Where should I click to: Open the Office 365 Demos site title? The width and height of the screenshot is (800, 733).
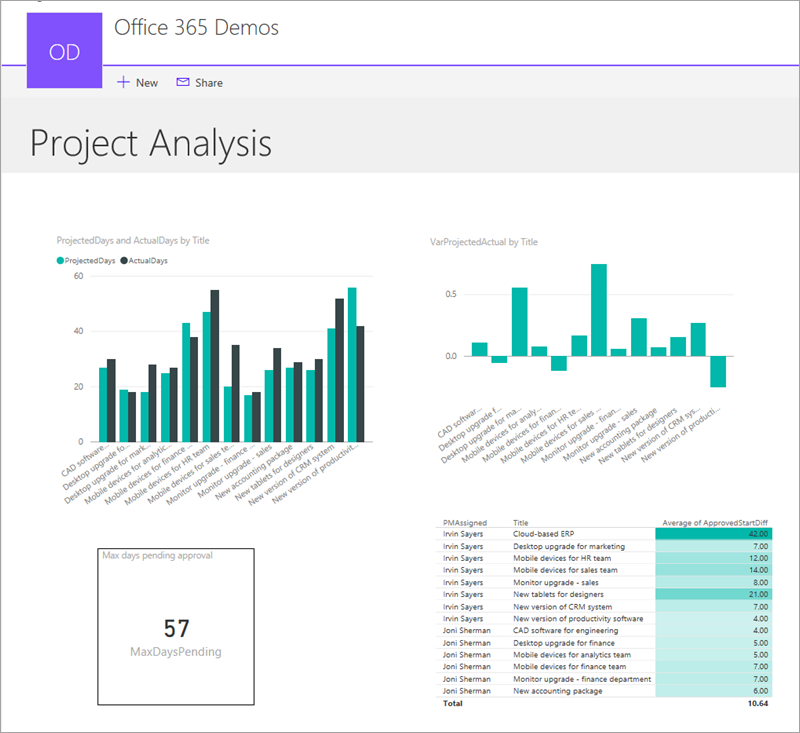(x=196, y=28)
